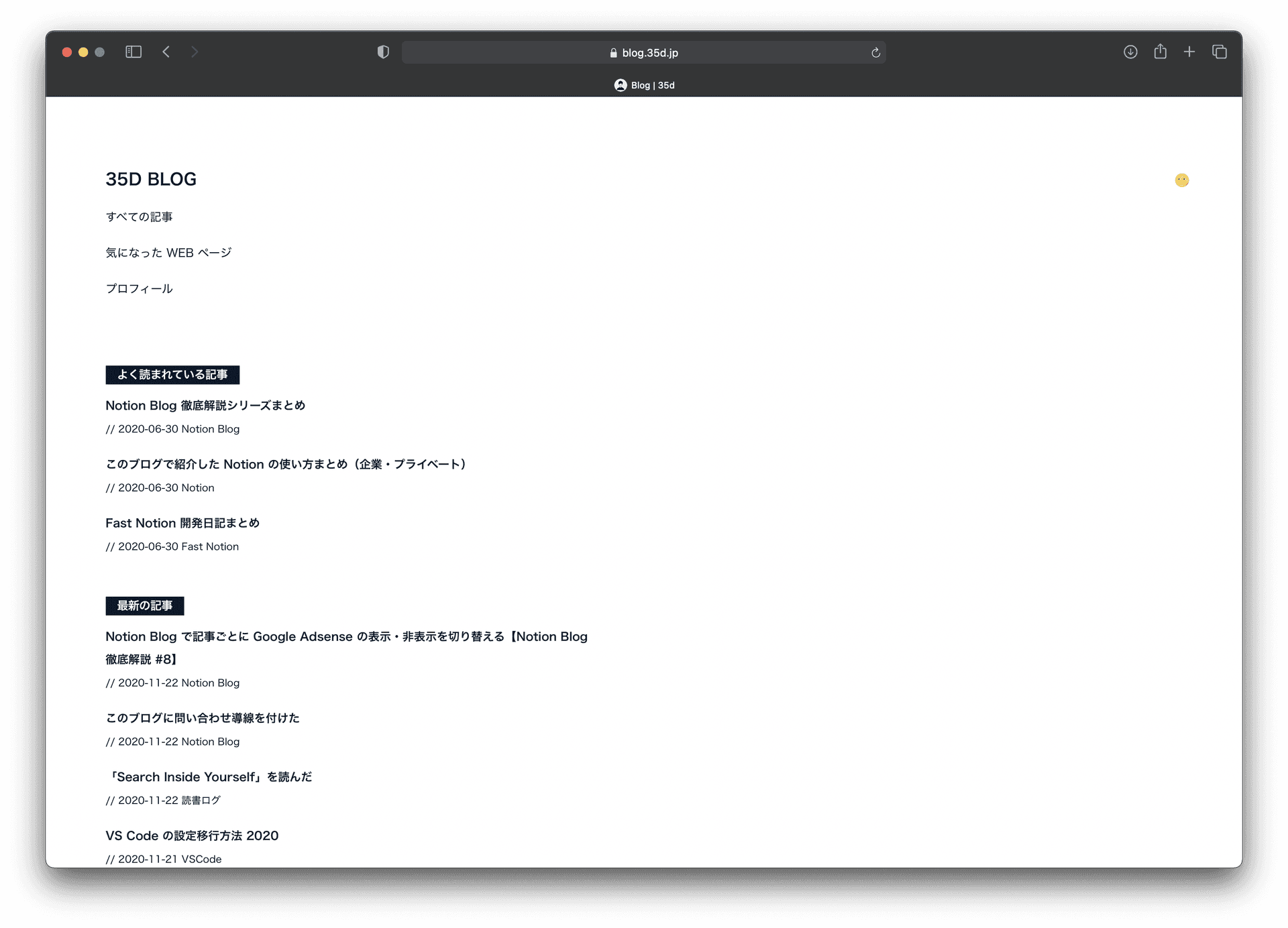This screenshot has width=1288, height=928.
Task: Select the 'Blog | 35d' tab
Action: click(644, 85)
